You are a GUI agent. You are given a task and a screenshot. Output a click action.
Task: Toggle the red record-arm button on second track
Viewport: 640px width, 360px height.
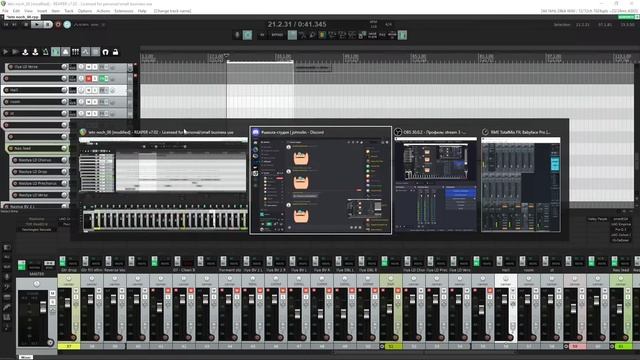[89, 78]
